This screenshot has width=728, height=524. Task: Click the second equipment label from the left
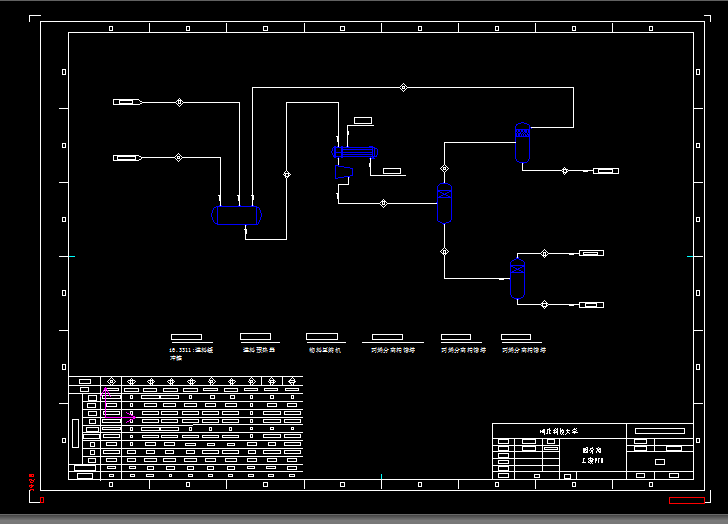(x=259, y=350)
